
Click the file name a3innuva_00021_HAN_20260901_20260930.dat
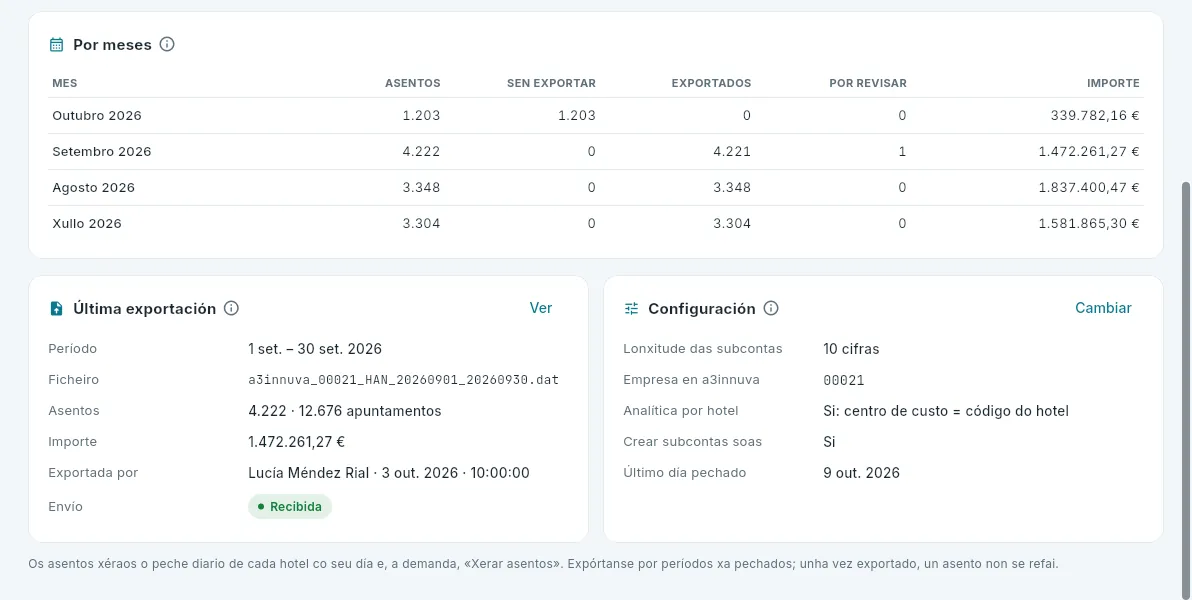pyautogui.click(x=404, y=379)
